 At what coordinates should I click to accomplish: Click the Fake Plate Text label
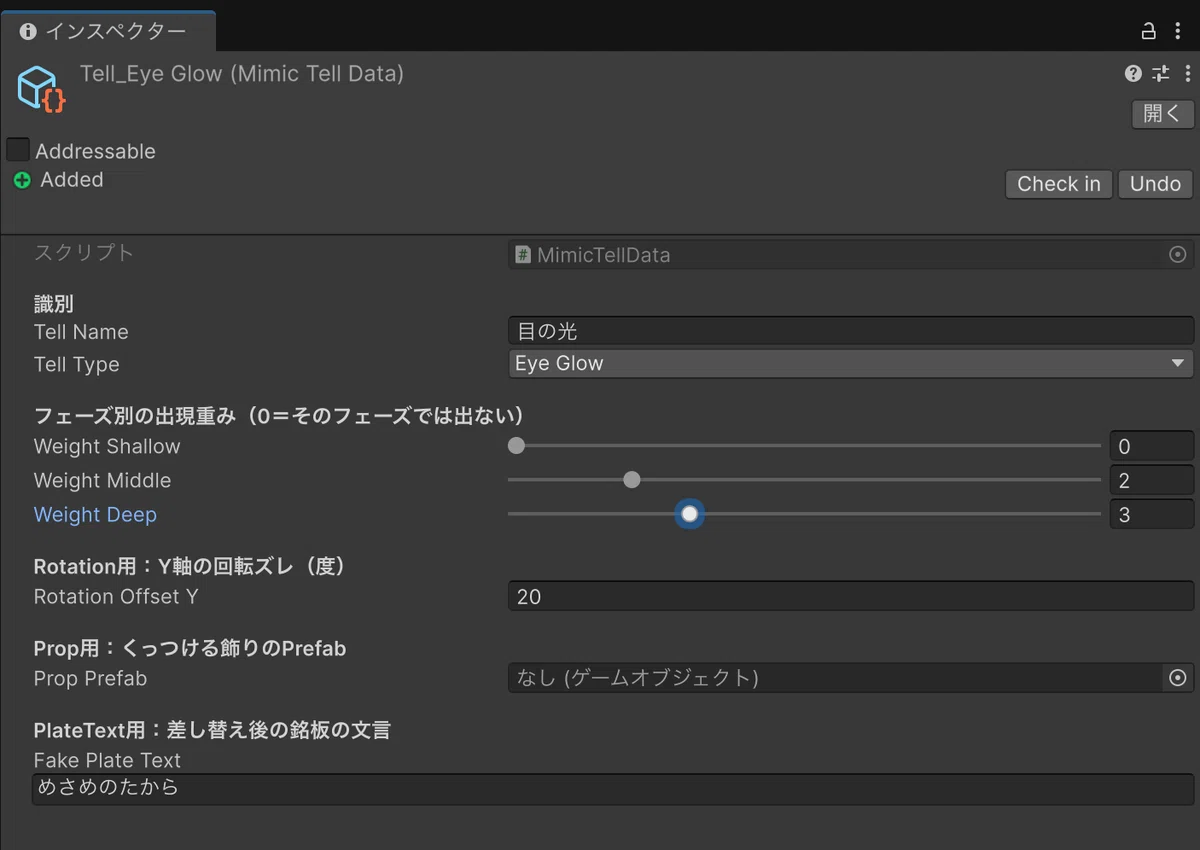[x=107, y=761]
